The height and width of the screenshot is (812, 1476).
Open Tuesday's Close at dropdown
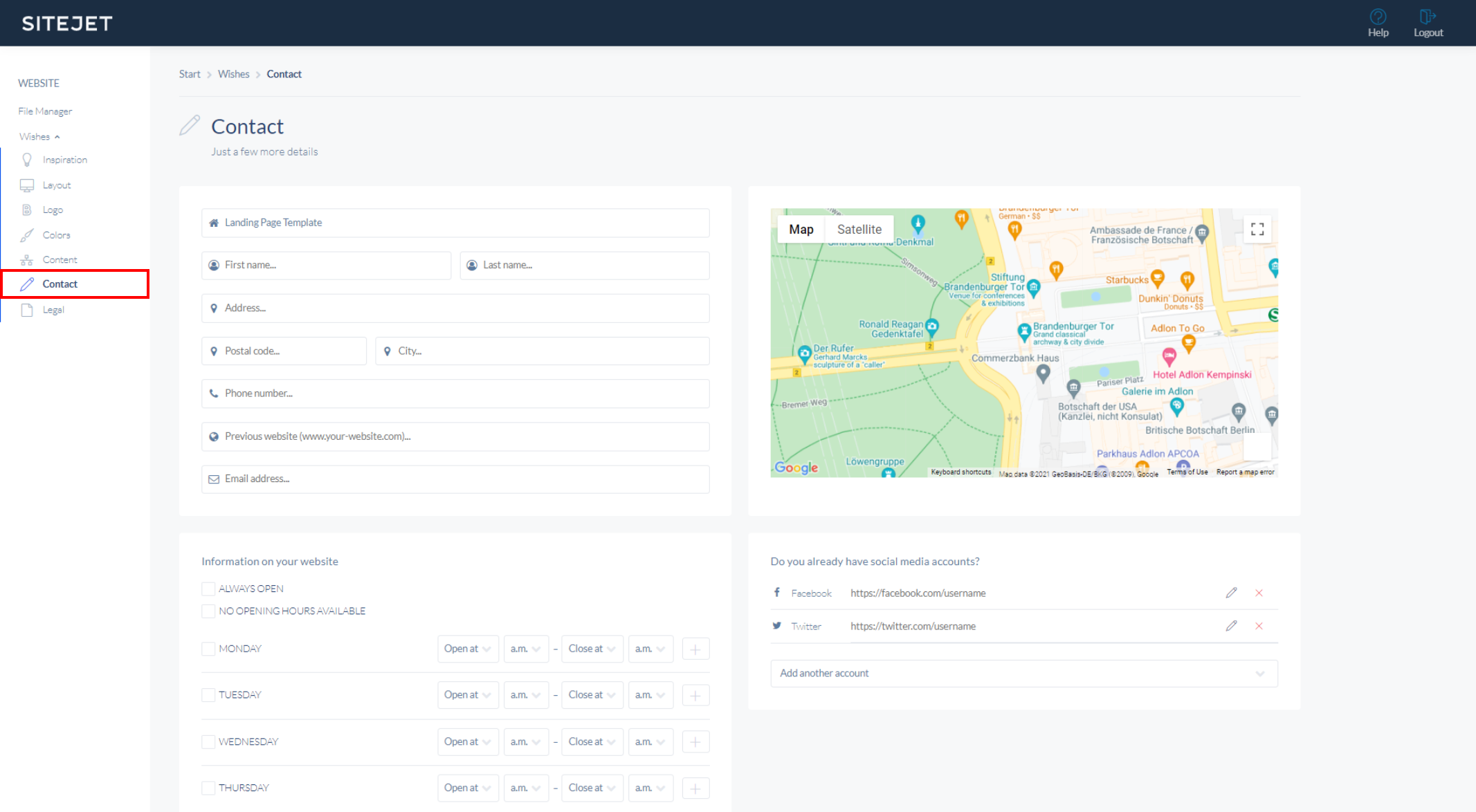pyautogui.click(x=592, y=694)
